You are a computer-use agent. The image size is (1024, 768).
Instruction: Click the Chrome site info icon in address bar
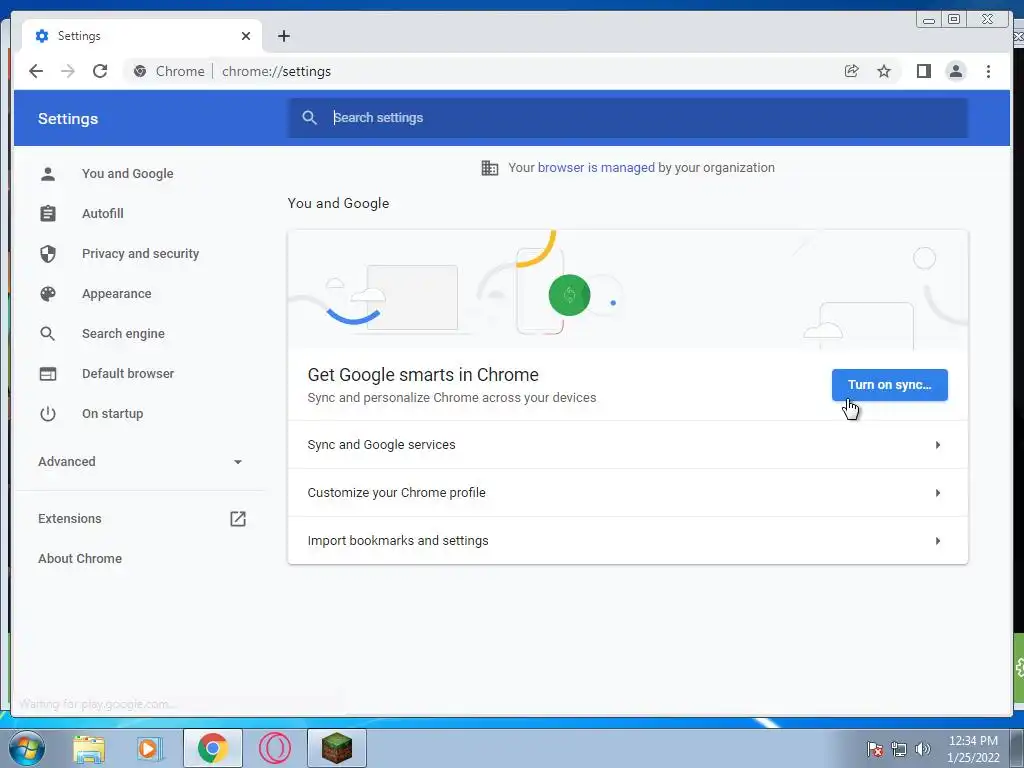[140, 71]
